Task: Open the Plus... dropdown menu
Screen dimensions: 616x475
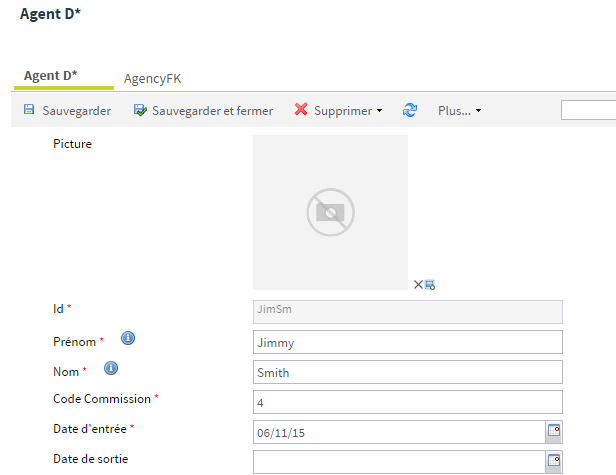Action: click(459, 110)
